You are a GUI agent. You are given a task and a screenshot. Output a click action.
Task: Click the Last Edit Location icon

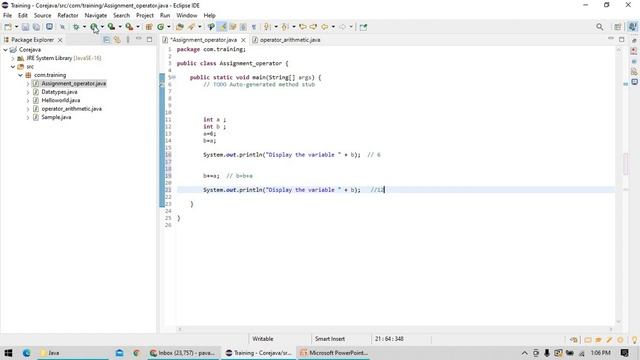[x=303, y=27]
